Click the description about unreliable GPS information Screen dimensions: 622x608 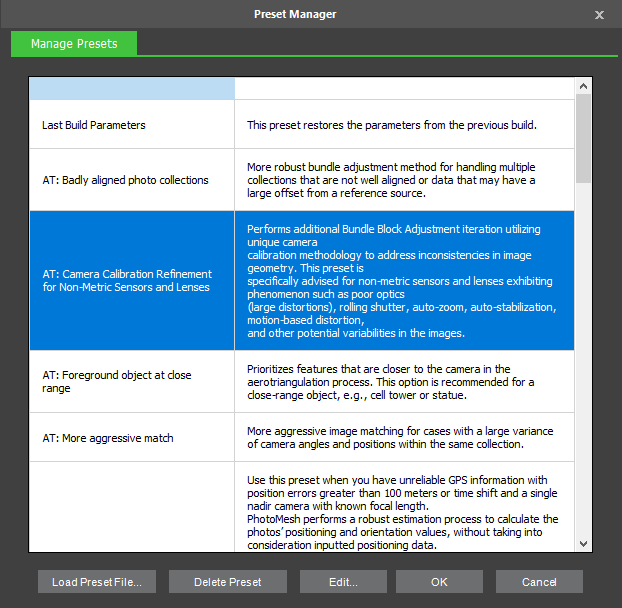403,505
